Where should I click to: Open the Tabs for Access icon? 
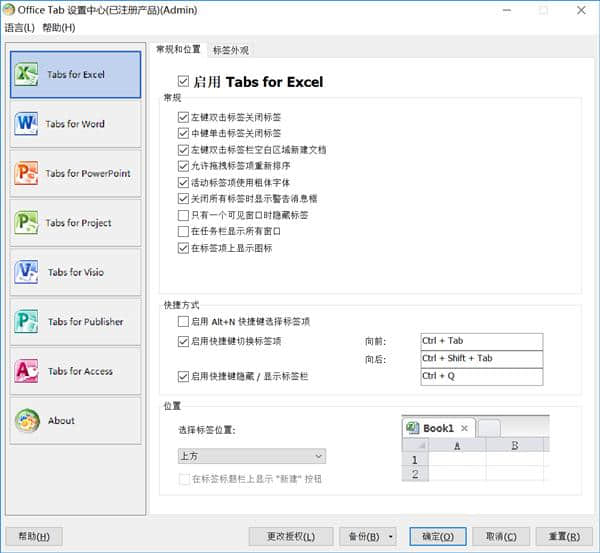26,370
